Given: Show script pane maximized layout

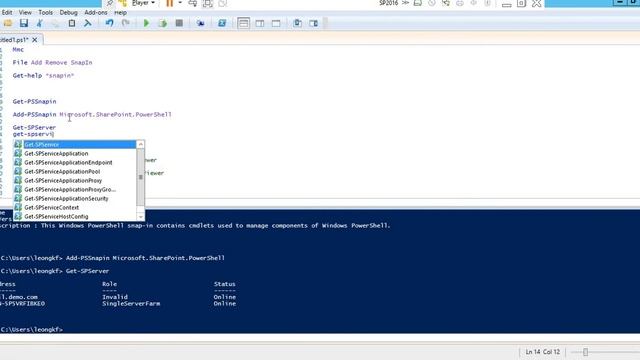Looking at the screenshot, I should pyautogui.click(x=276, y=23).
